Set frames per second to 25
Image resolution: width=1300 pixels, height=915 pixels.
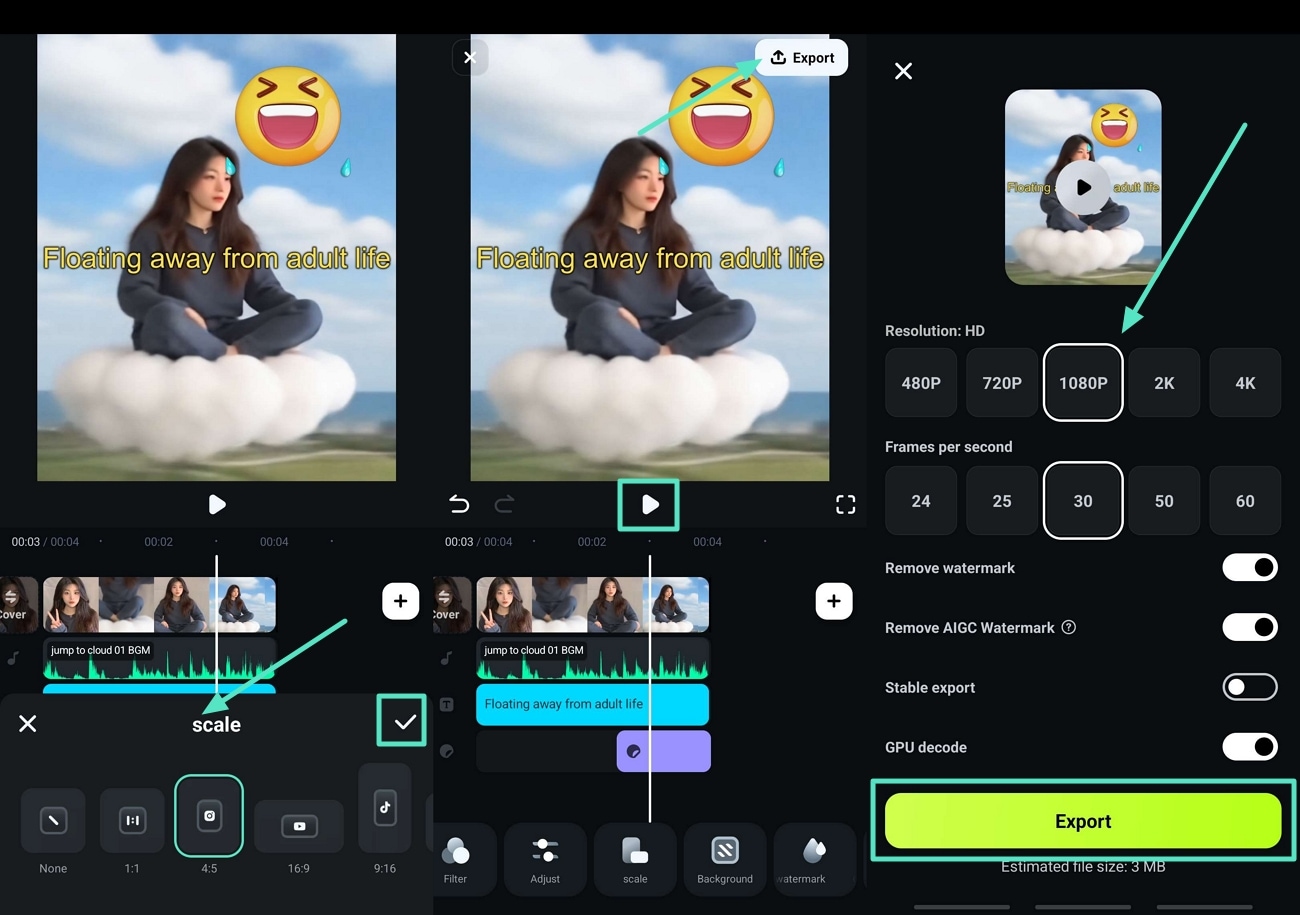coord(1002,501)
